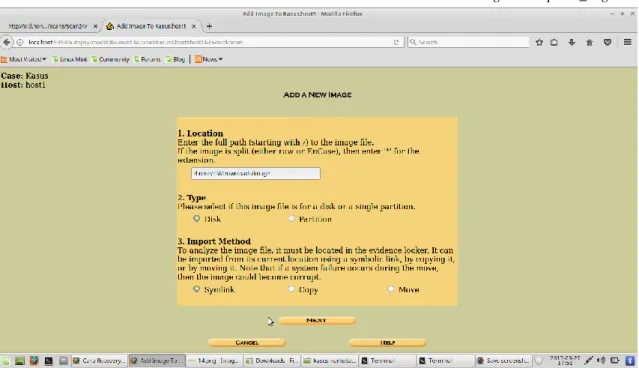
Task: Choose Symlink import method
Action: pyautogui.click(x=196, y=289)
